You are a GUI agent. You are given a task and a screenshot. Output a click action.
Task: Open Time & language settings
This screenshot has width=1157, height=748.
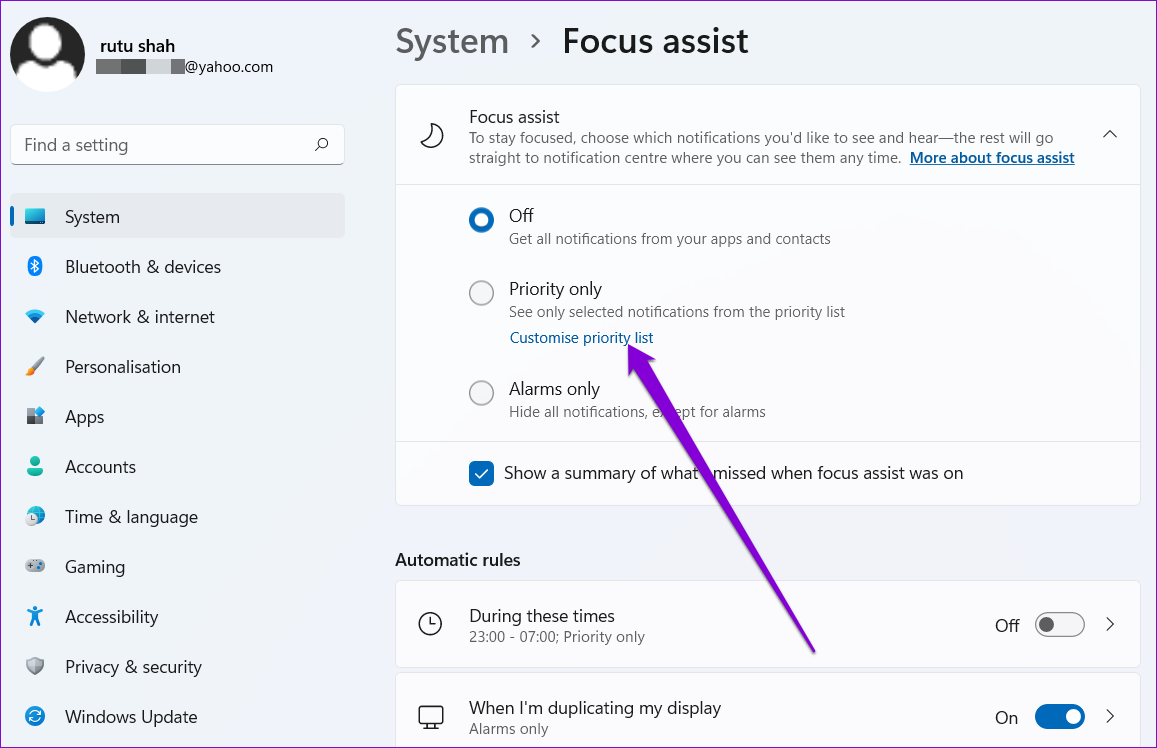coord(177,516)
